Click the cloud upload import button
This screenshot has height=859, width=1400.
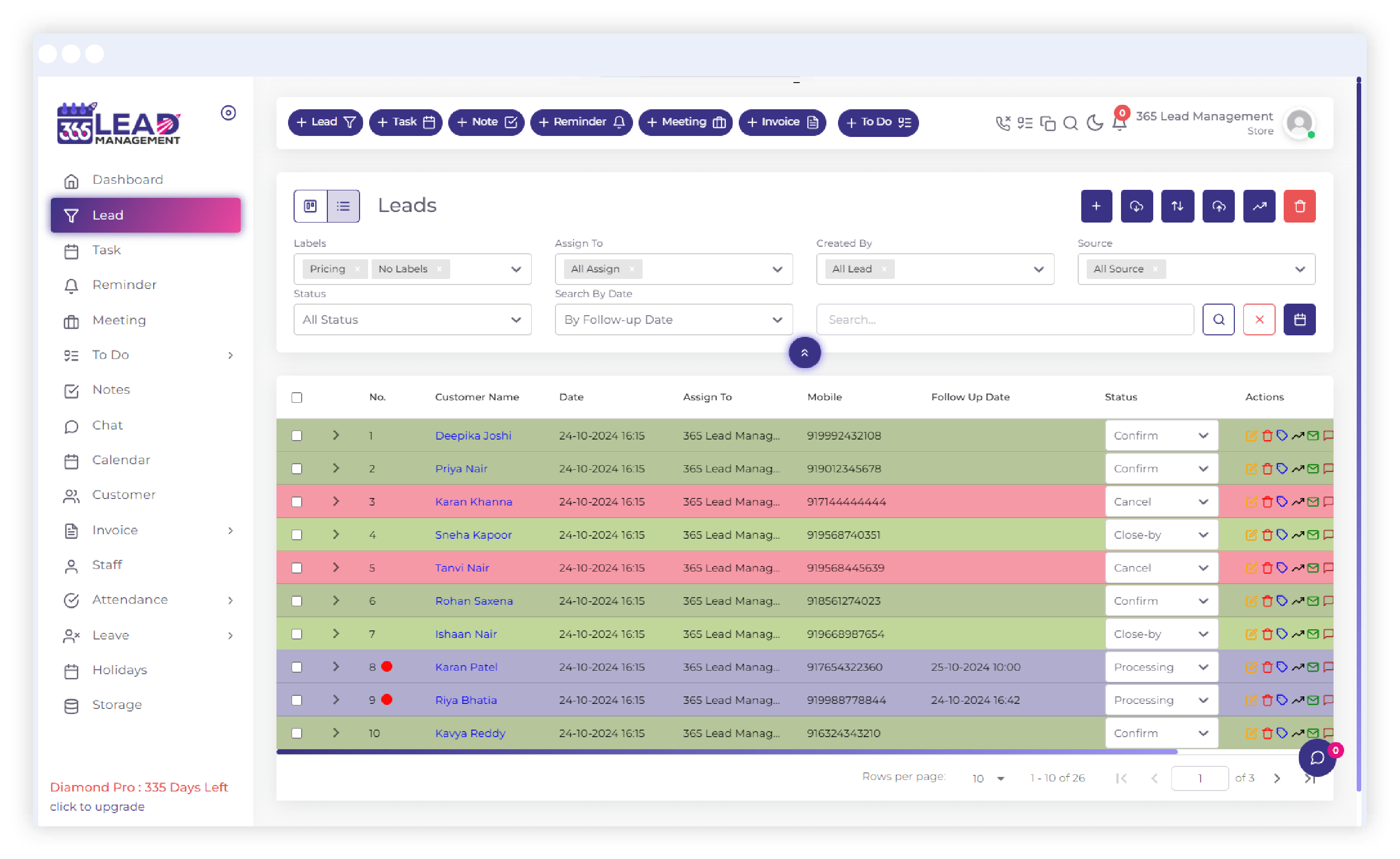click(1218, 205)
